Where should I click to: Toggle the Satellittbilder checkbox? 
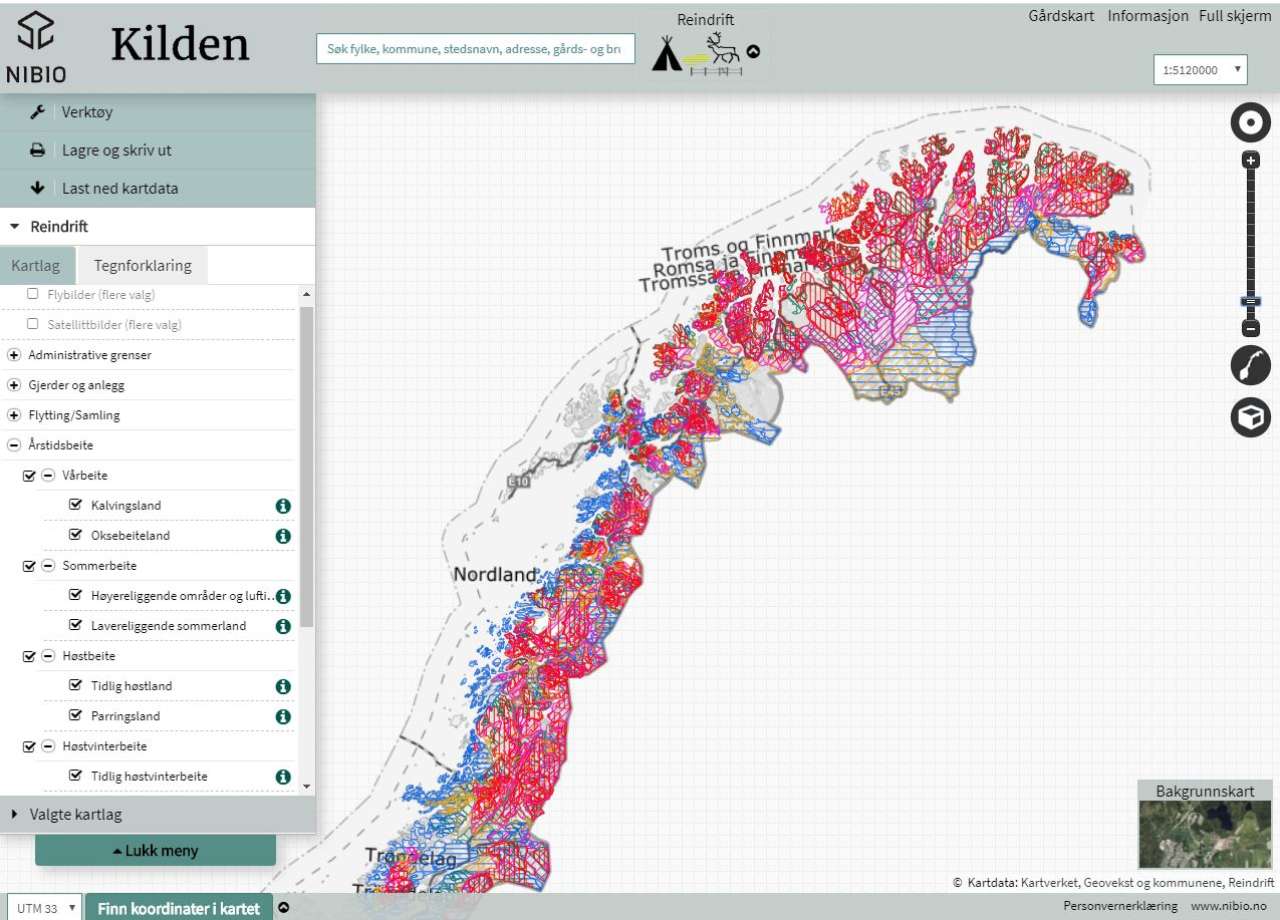33,324
